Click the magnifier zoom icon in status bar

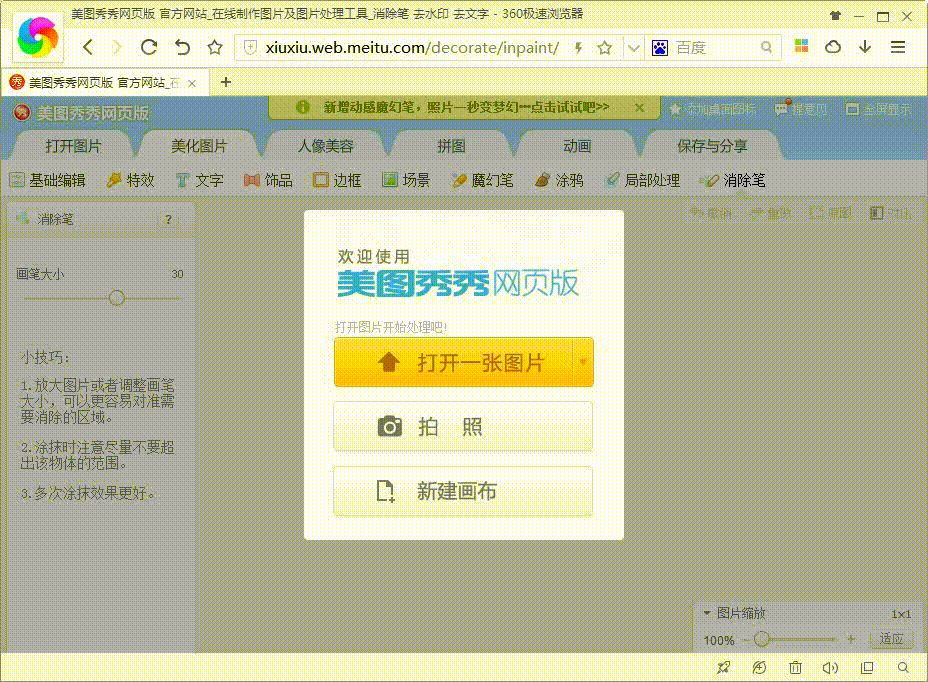[x=903, y=668]
